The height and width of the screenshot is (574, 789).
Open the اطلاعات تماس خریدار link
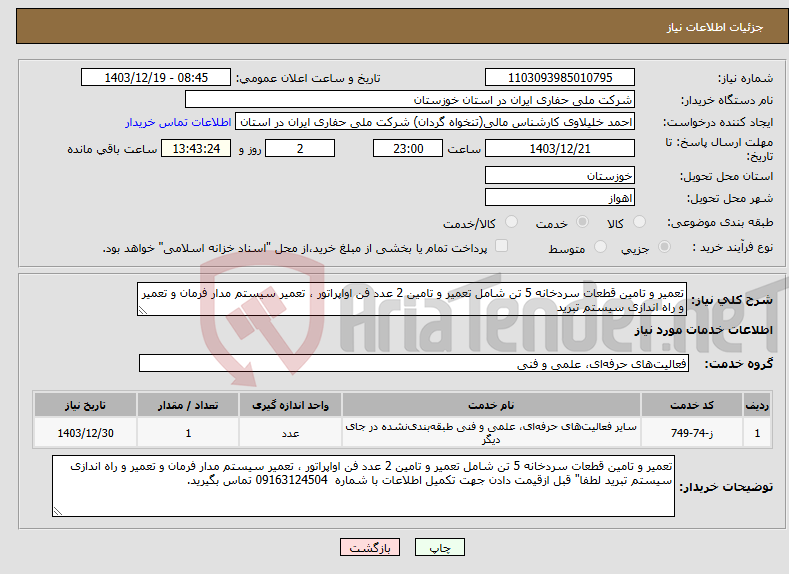(178, 122)
